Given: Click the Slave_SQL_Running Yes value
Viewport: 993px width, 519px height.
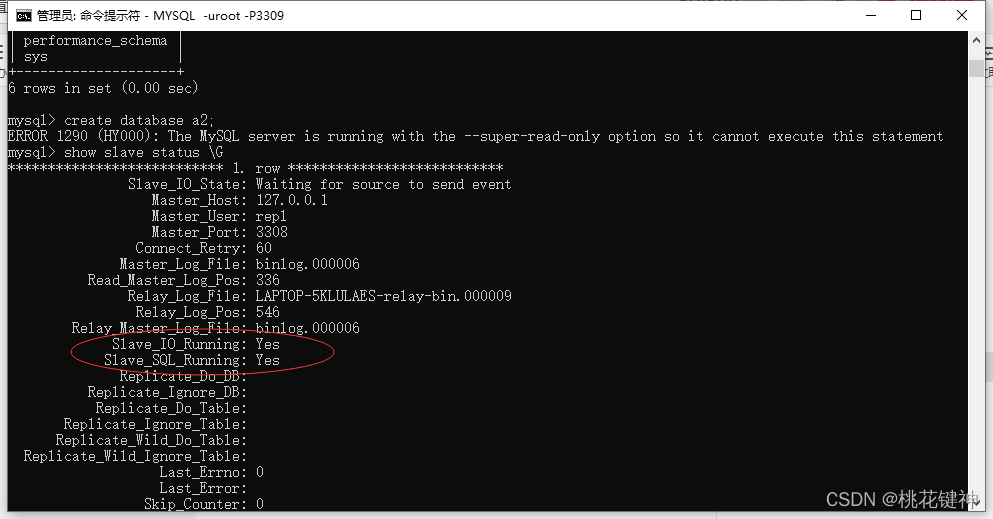Looking at the screenshot, I should click(268, 360).
